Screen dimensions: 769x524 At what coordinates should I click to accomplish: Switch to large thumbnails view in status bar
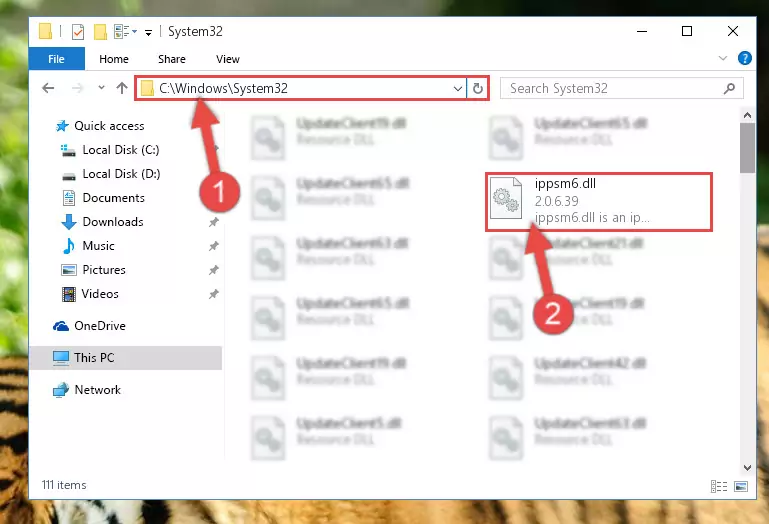point(741,486)
